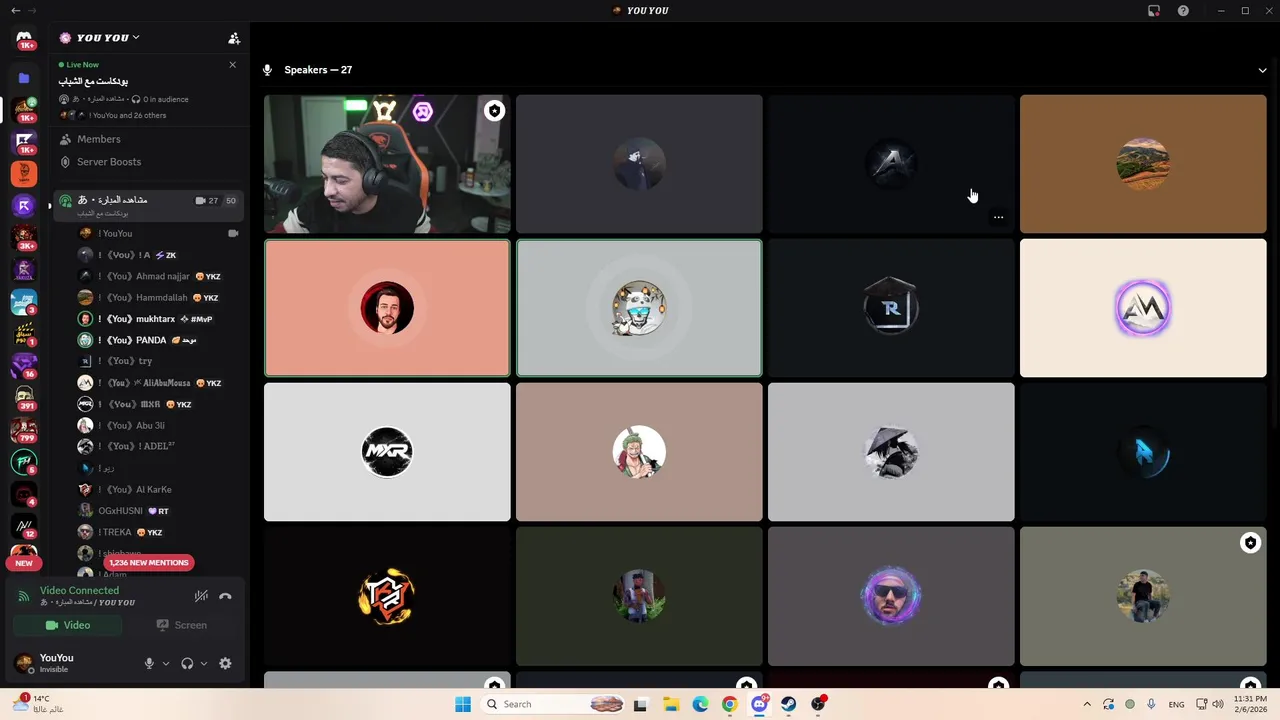Viewport: 1280px width, 720px height.
Task: Select the MXR logo speaker tile
Action: click(x=387, y=452)
